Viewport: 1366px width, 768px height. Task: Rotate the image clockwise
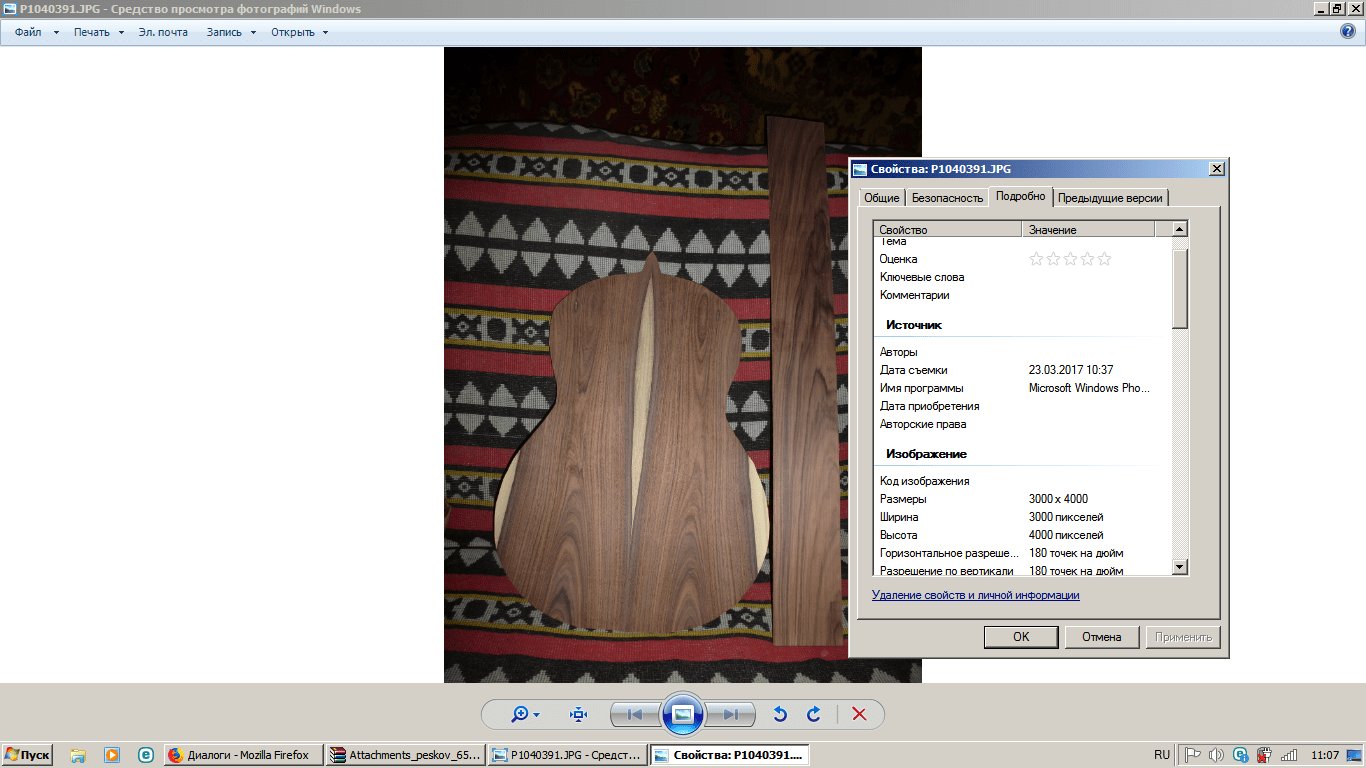[814, 714]
